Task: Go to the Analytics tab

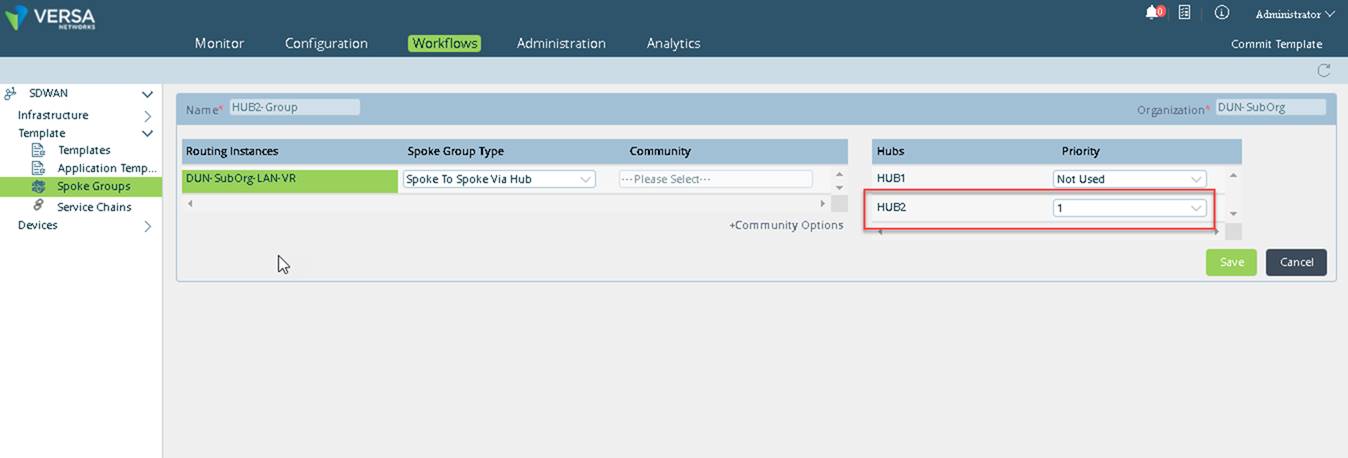Action: pyautogui.click(x=673, y=43)
